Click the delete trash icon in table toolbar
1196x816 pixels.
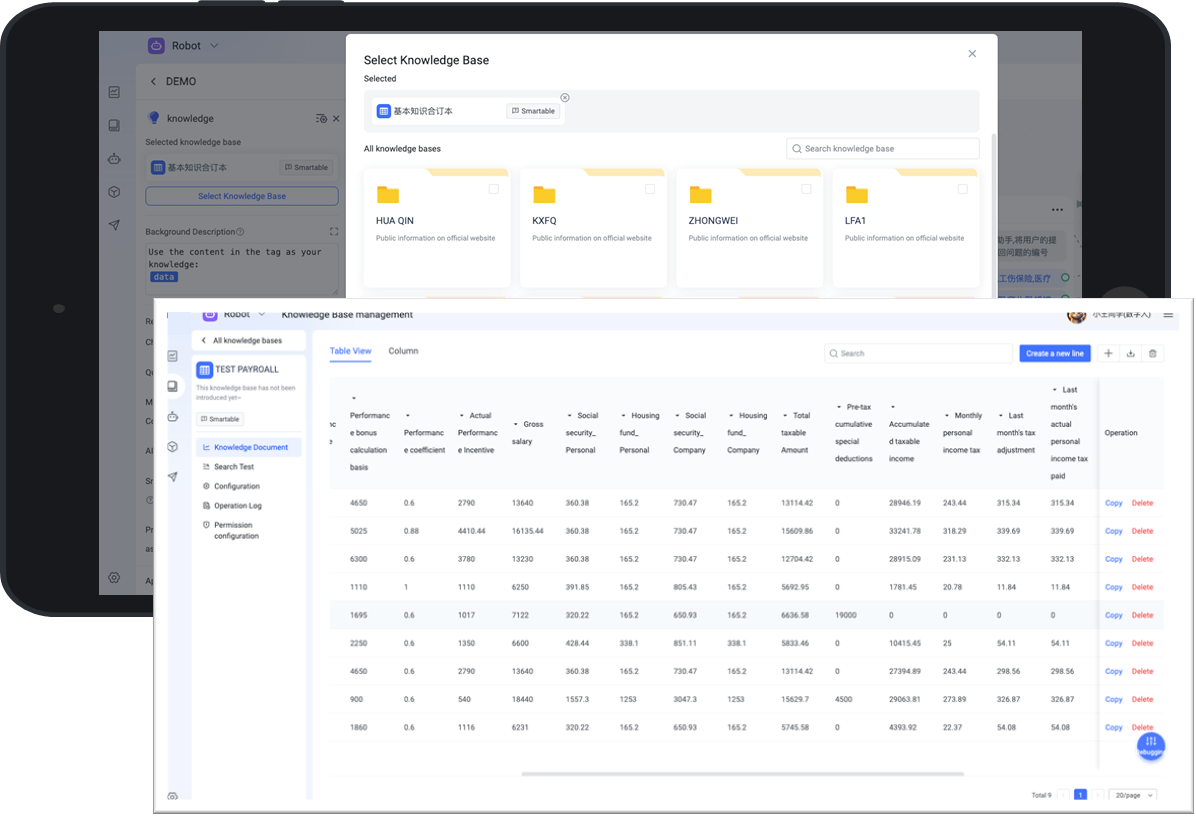[1152, 353]
